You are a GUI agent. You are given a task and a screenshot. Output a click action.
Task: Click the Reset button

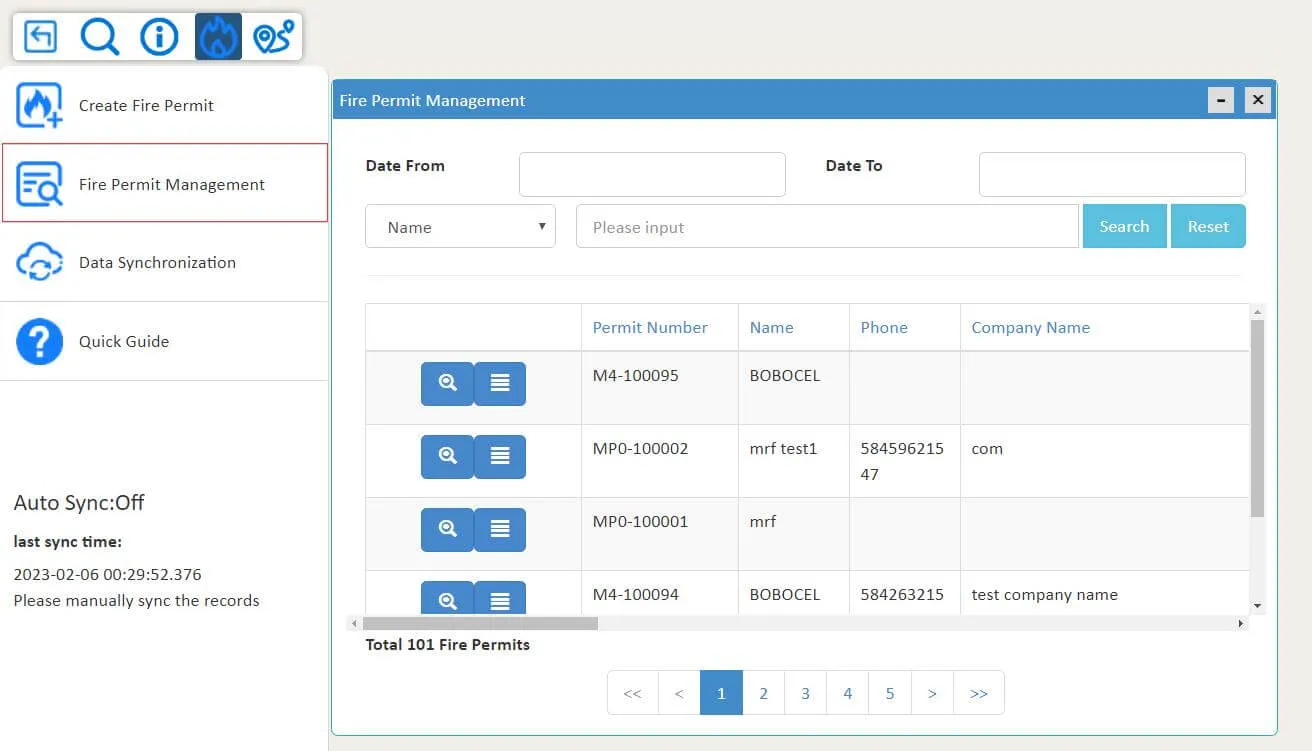pos(1208,226)
